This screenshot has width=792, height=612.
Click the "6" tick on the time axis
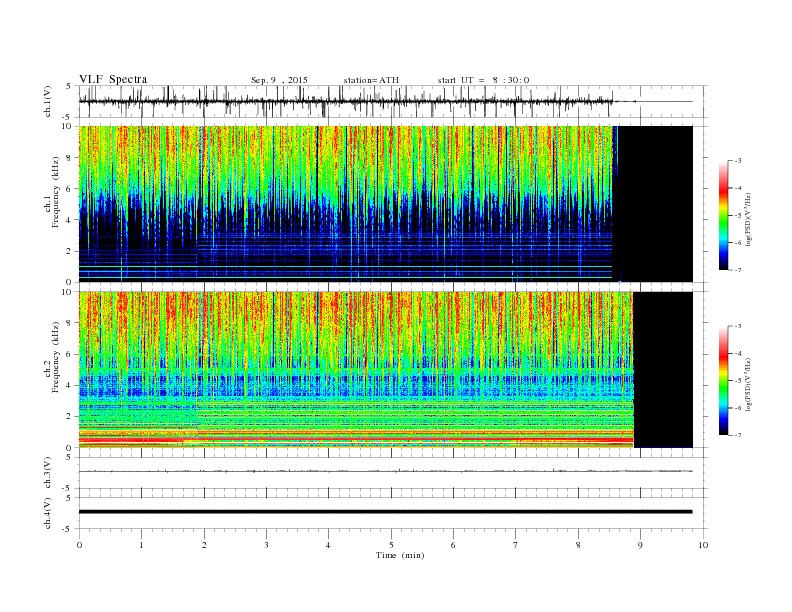tap(453, 545)
